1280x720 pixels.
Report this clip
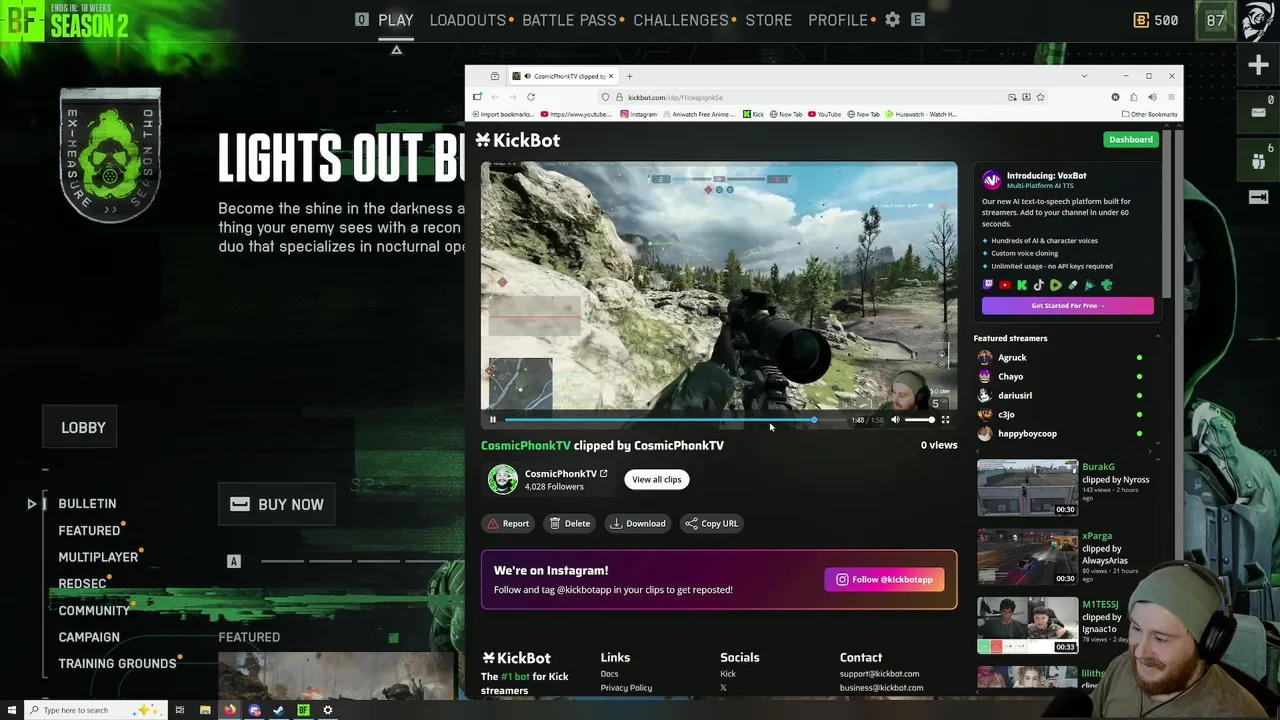(x=508, y=523)
